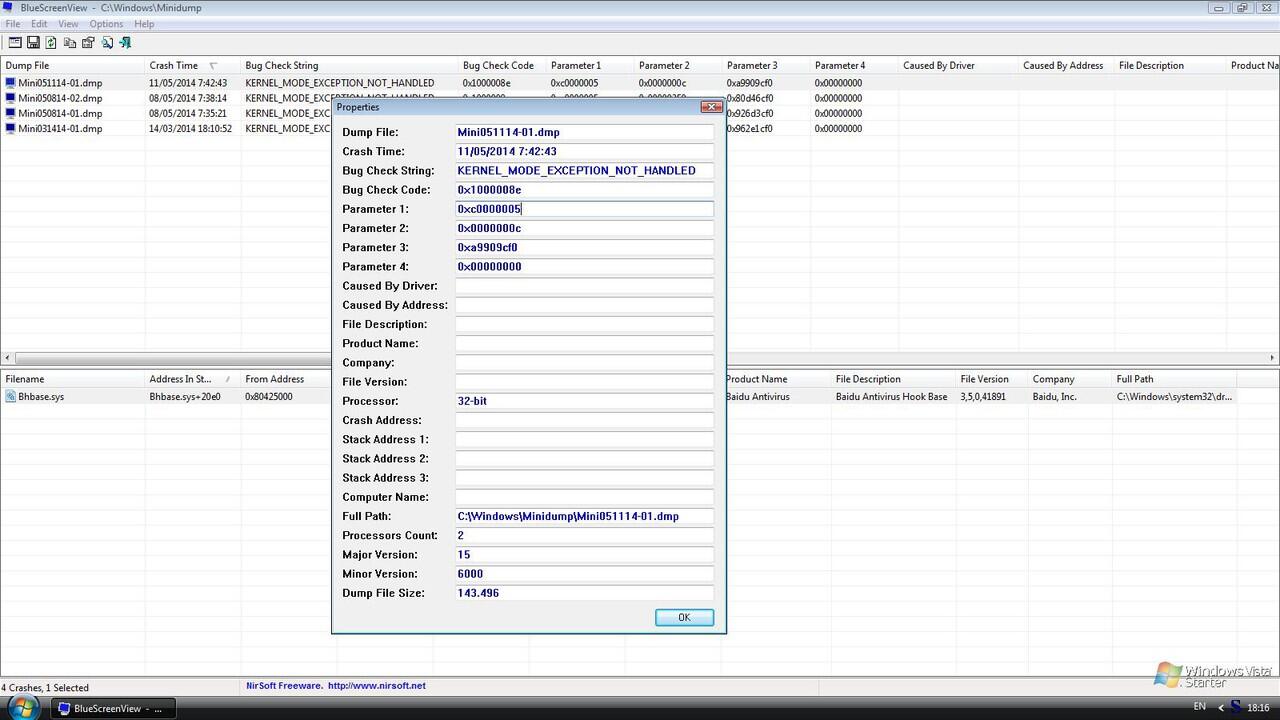Select crash time 08/05/2014 7:38:14 cell
Image resolution: width=1280 pixels, height=720 pixels.
[x=188, y=98]
